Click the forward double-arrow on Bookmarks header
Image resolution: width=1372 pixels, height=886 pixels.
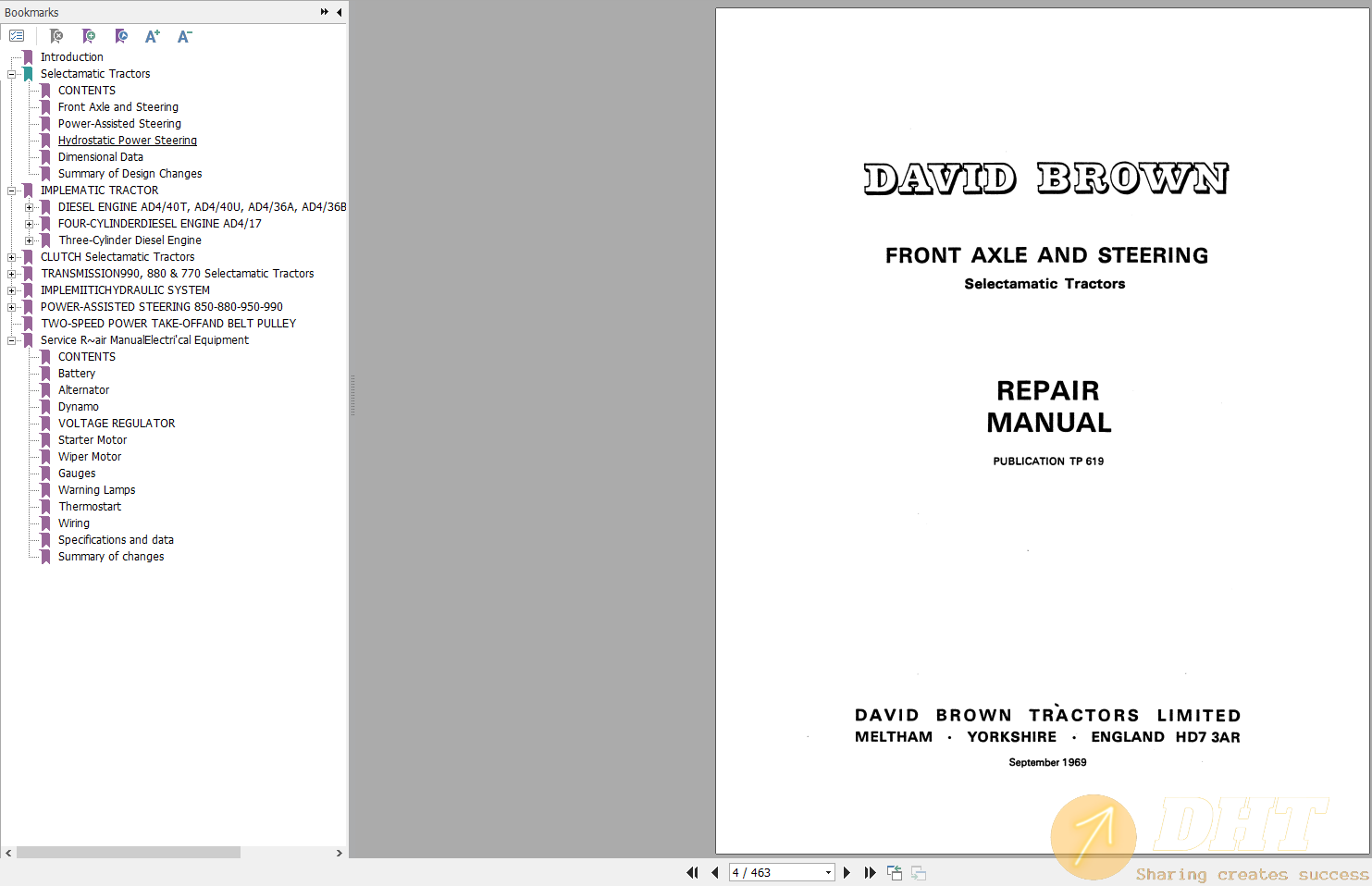323,11
